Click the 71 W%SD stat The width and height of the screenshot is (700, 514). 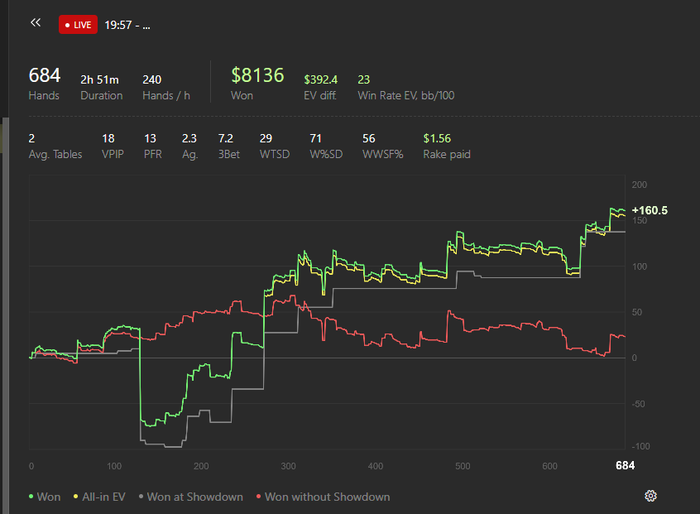tap(326, 146)
